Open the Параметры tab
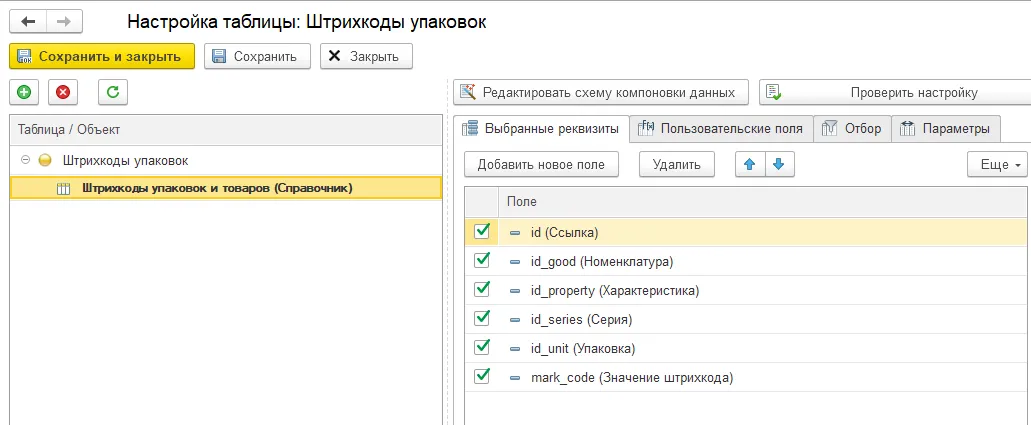 coord(946,129)
